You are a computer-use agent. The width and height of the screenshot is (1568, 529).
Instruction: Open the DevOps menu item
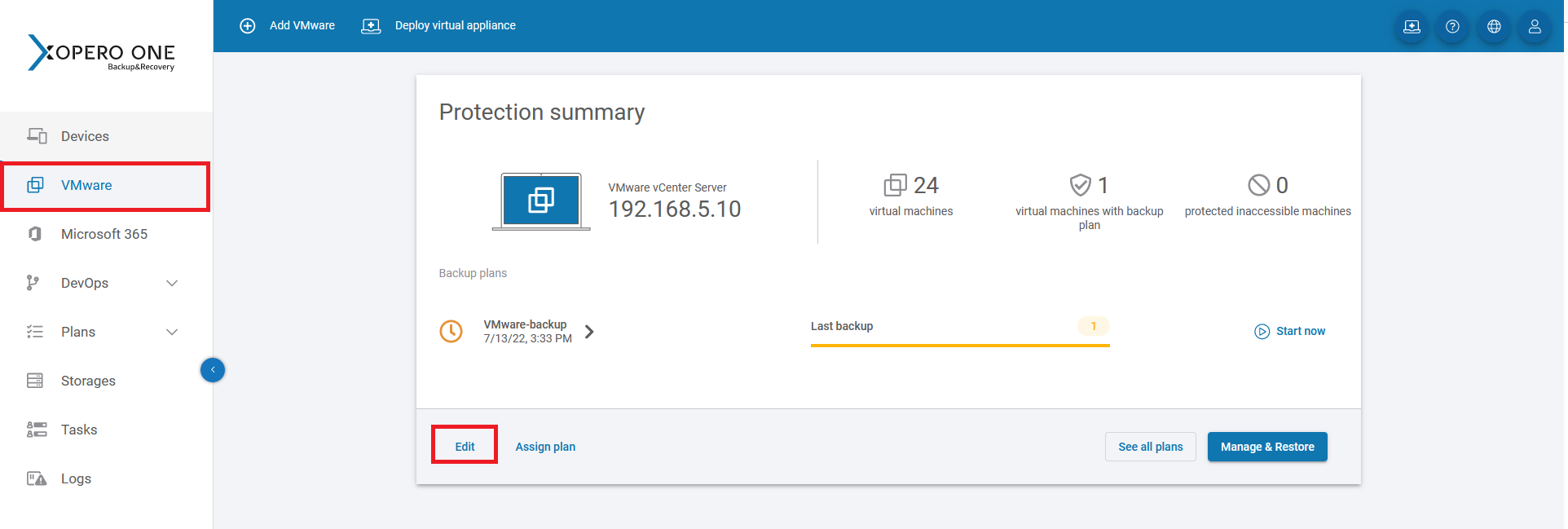(x=85, y=283)
